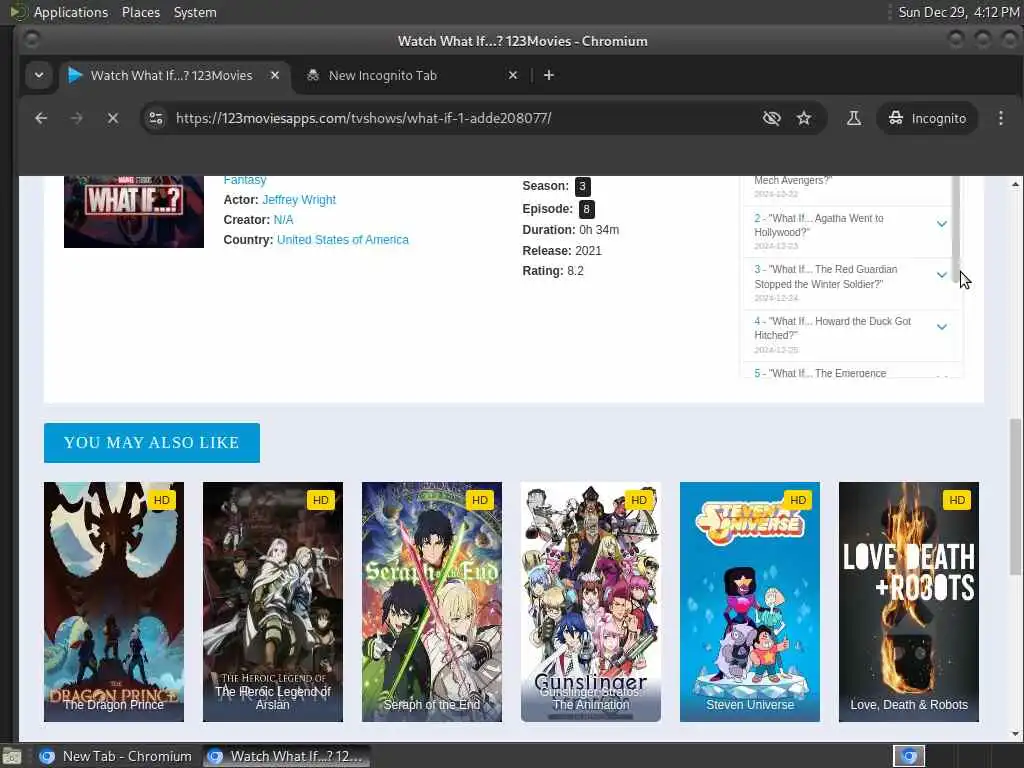Open The Heroic Legend of Arslan poster
Screen dimensions: 1024x768
(272, 601)
